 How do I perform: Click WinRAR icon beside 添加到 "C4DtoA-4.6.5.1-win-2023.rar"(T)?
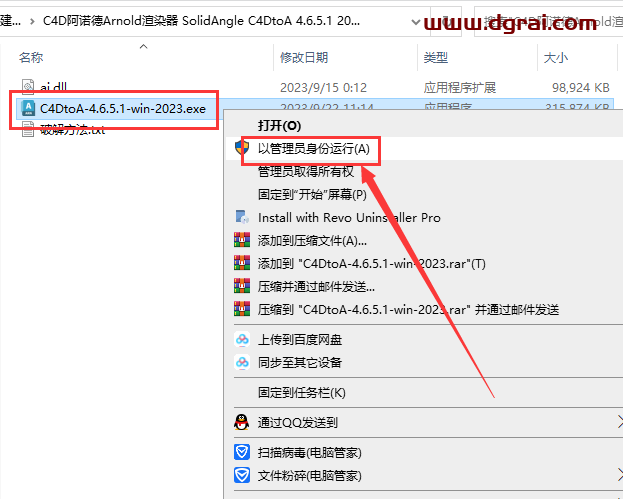point(242,263)
